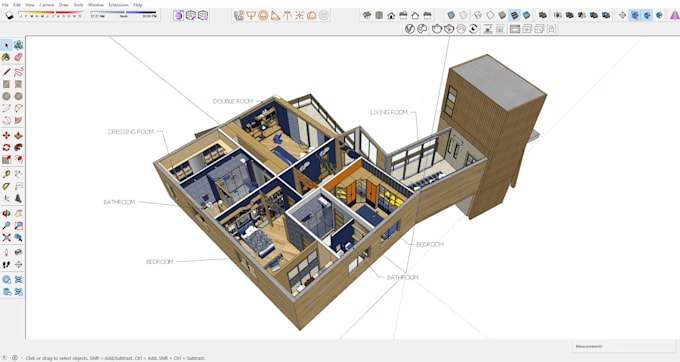Choose the Position Camera tool
Viewport: 680px width, 362px height.
coord(6,252)
